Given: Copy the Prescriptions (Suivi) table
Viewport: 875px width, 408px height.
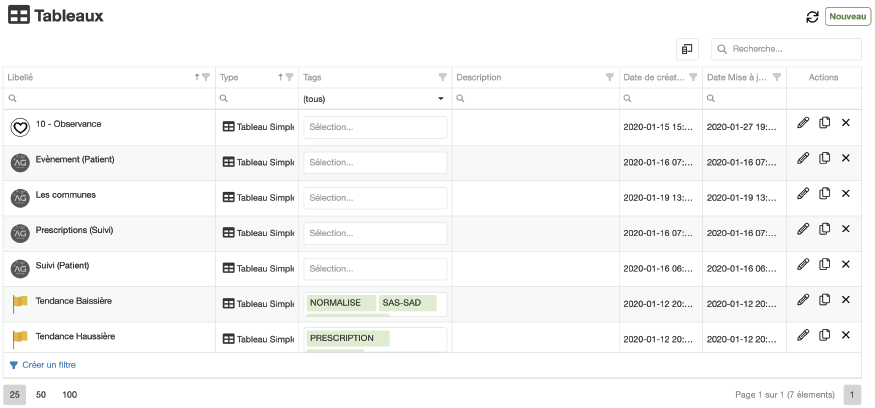Looking at the screenshot, I should [824, 229].
